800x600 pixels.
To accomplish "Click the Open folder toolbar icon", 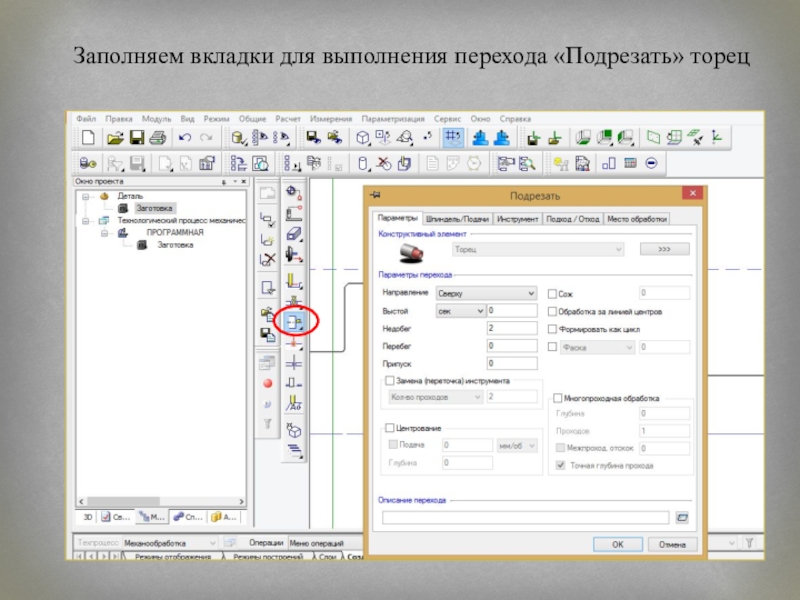I will pyautogui.click(x=114, y=137).
